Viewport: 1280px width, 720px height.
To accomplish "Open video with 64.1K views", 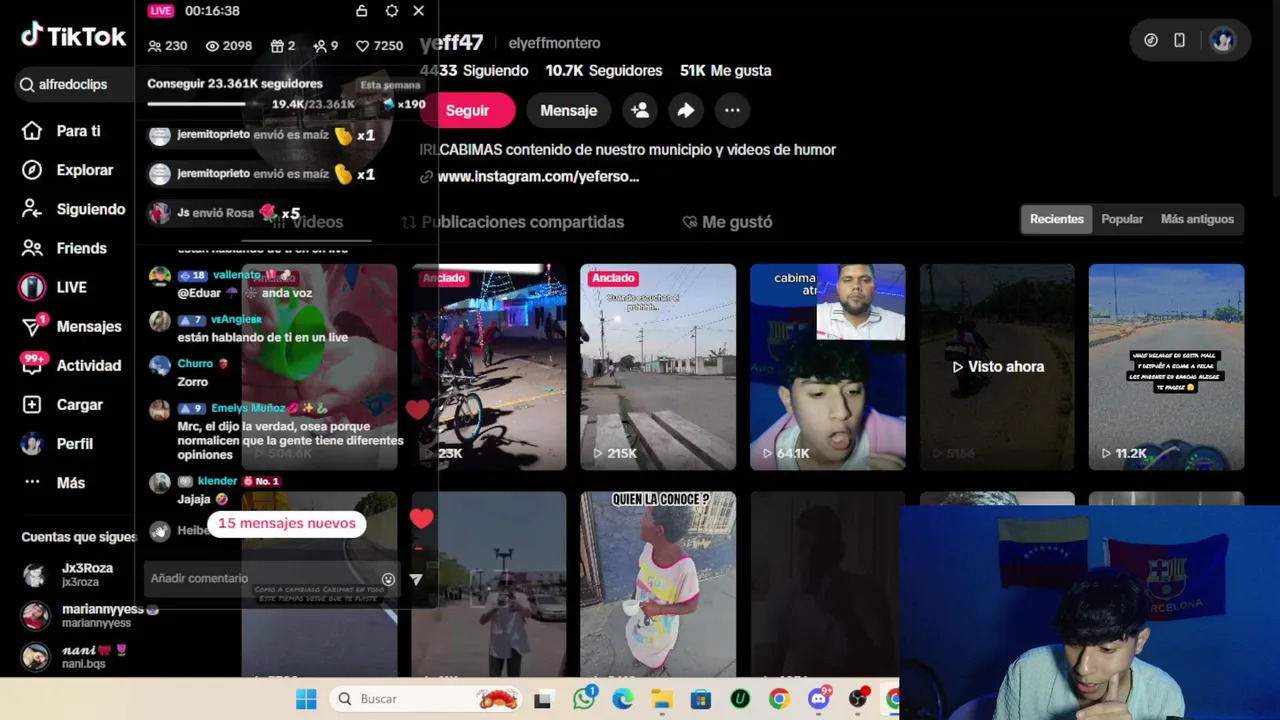I will (828, 367).
